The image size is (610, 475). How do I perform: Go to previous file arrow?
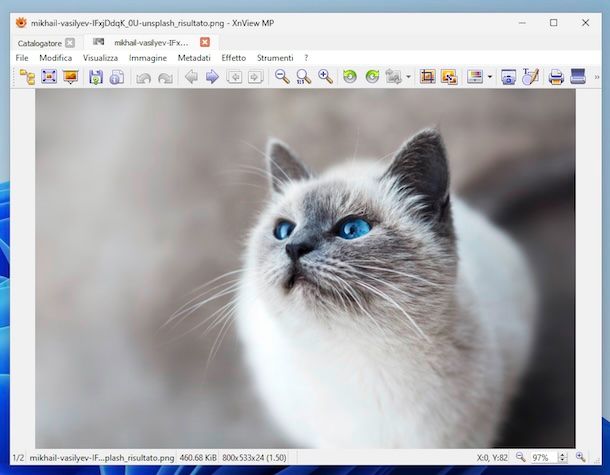(x=191, y=77)
